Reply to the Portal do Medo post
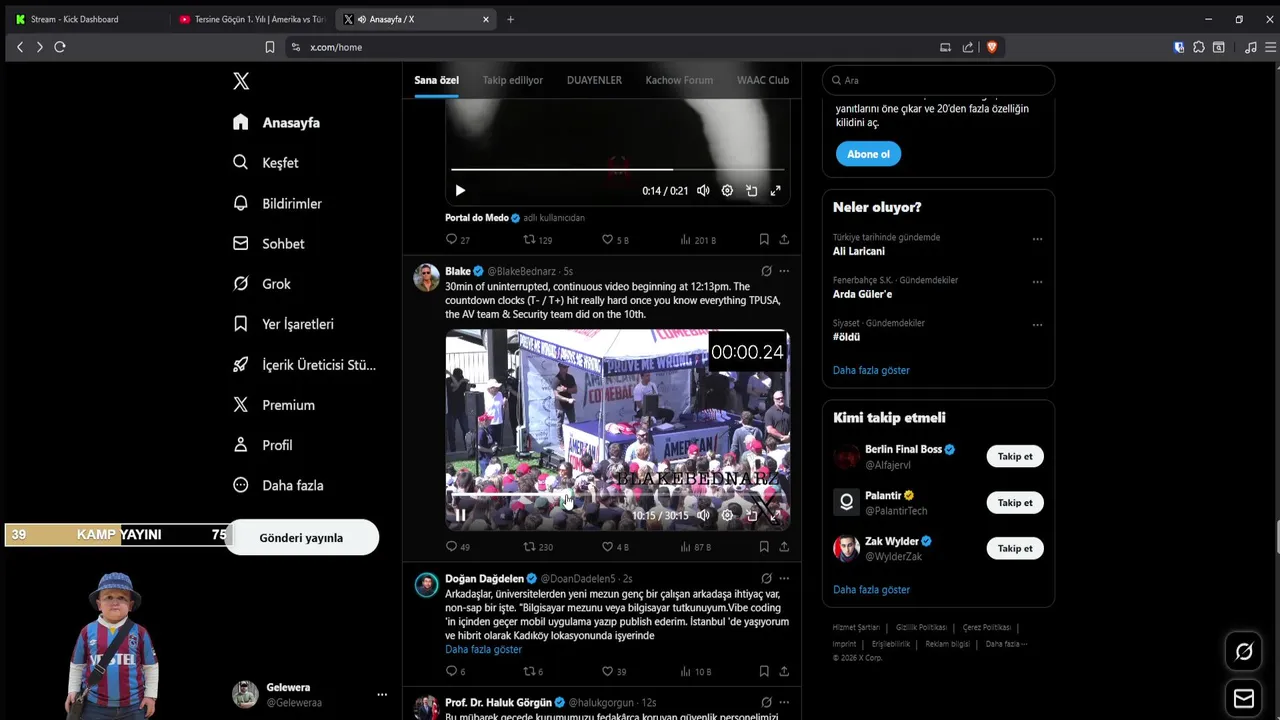 [458, 240]
